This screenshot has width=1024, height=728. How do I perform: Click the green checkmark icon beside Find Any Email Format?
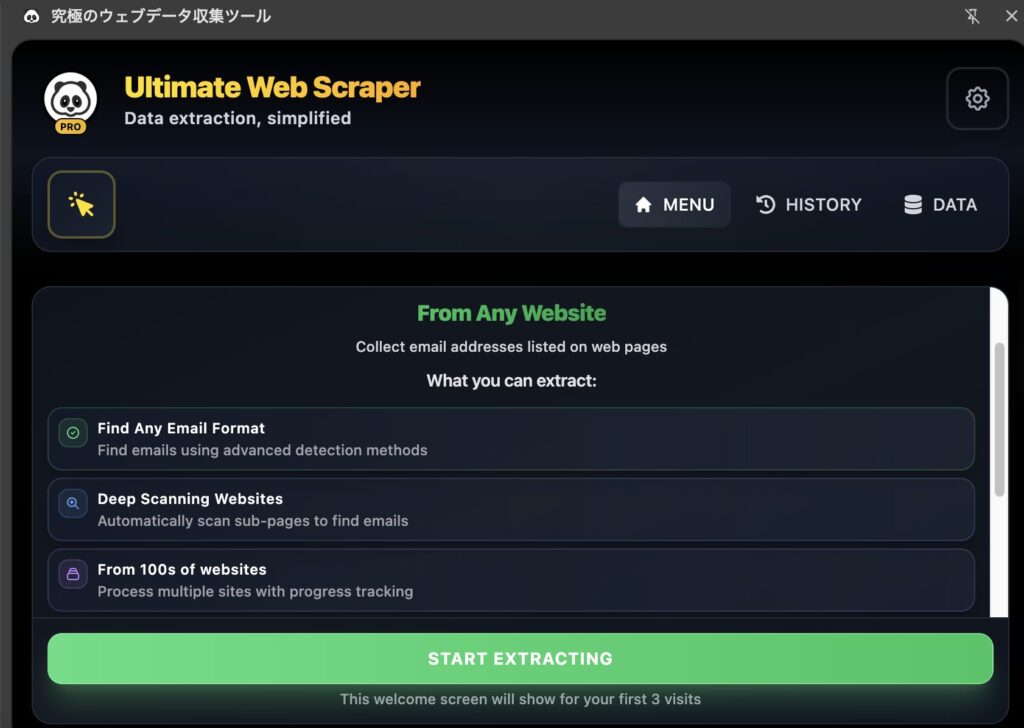click(x=72, y=433)
